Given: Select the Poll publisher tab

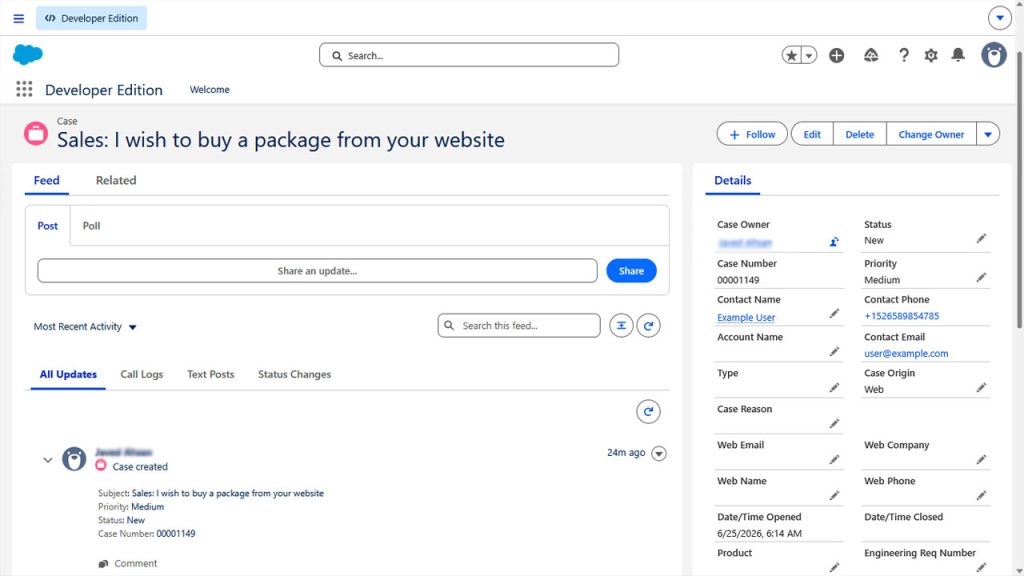Looking at the screenshot, I should (91, 225).
